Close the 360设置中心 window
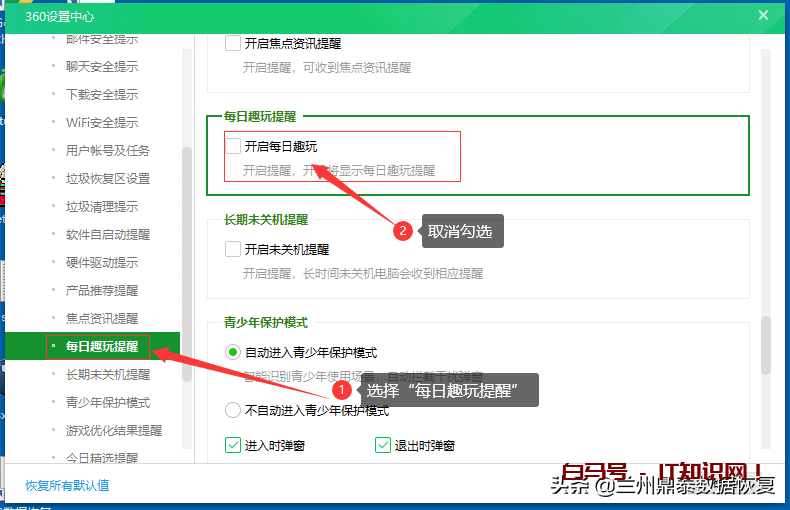 click(763, 15)
